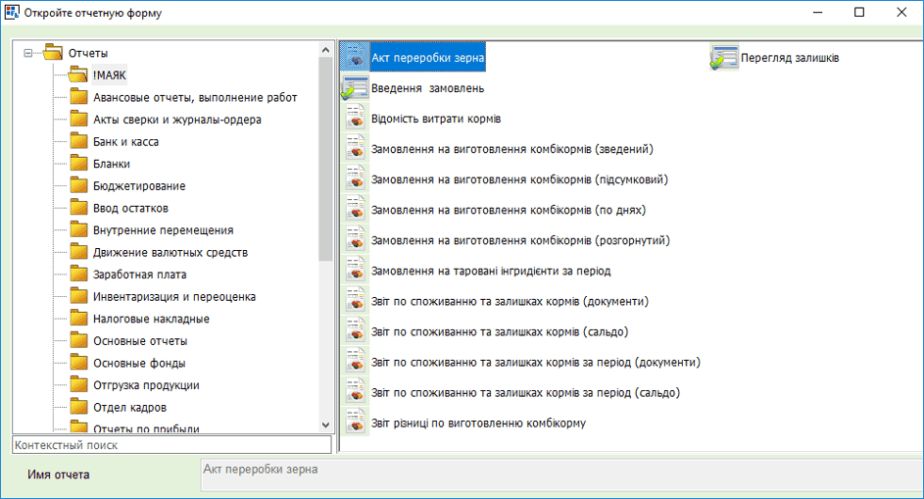Collapse the Отчеты root tree node
The height and width of the screenshot is (499, 924).
[28, 53]
